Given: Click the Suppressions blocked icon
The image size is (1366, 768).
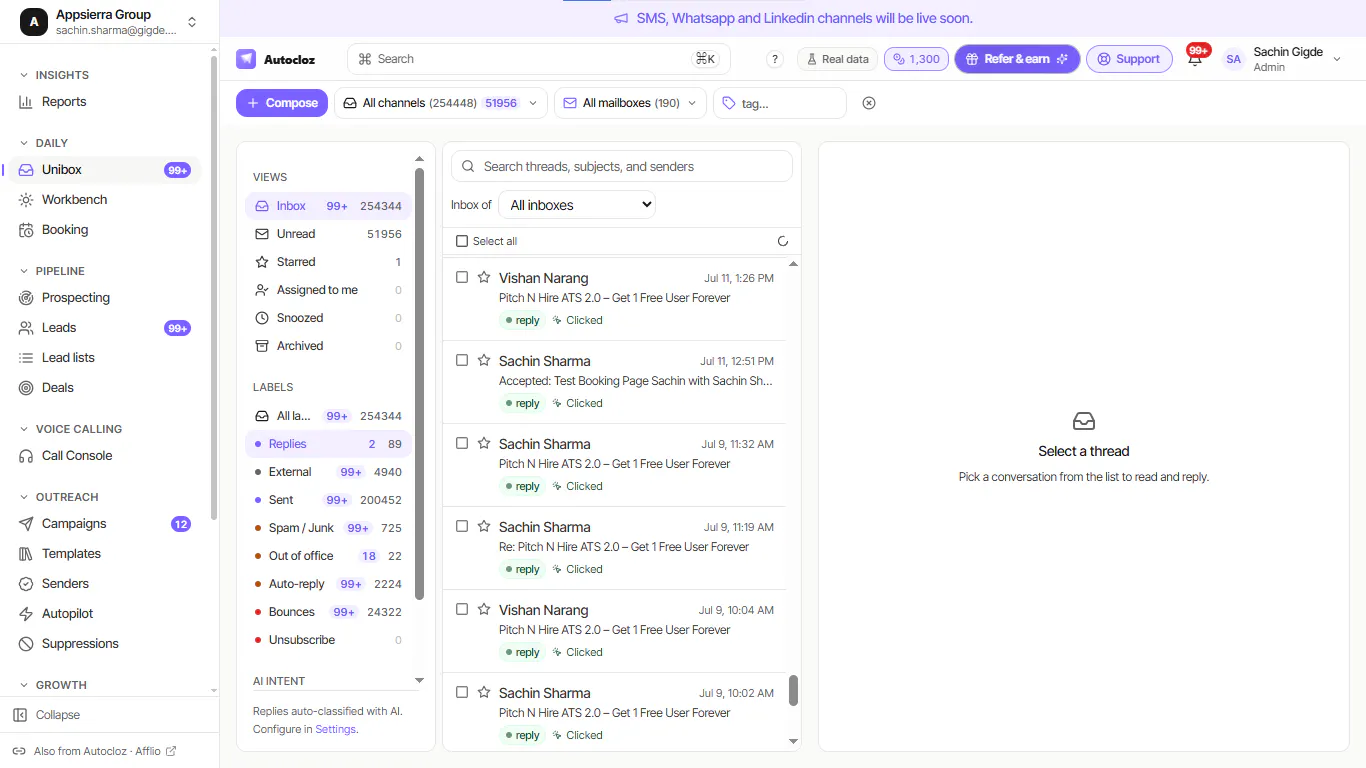Looking at the screenshot, I should [x=26, y=644].
